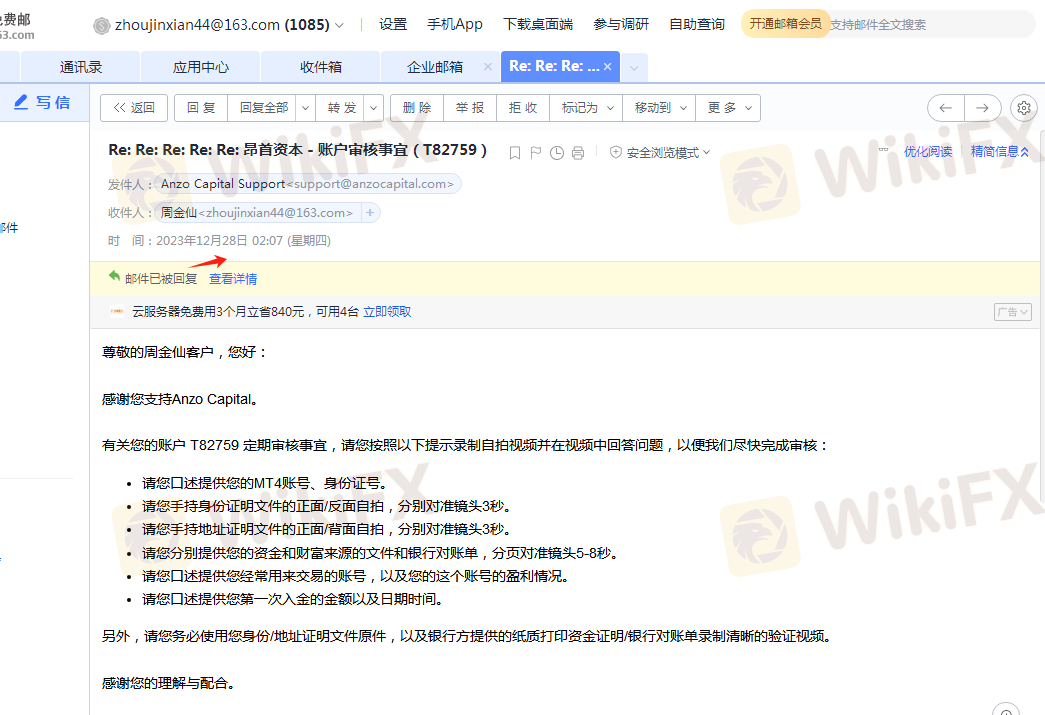Print the email with the printer icon
Image resolution: width=1045 pixels, height=715 pixels.
pyautogui.click(x=578, y=153)
